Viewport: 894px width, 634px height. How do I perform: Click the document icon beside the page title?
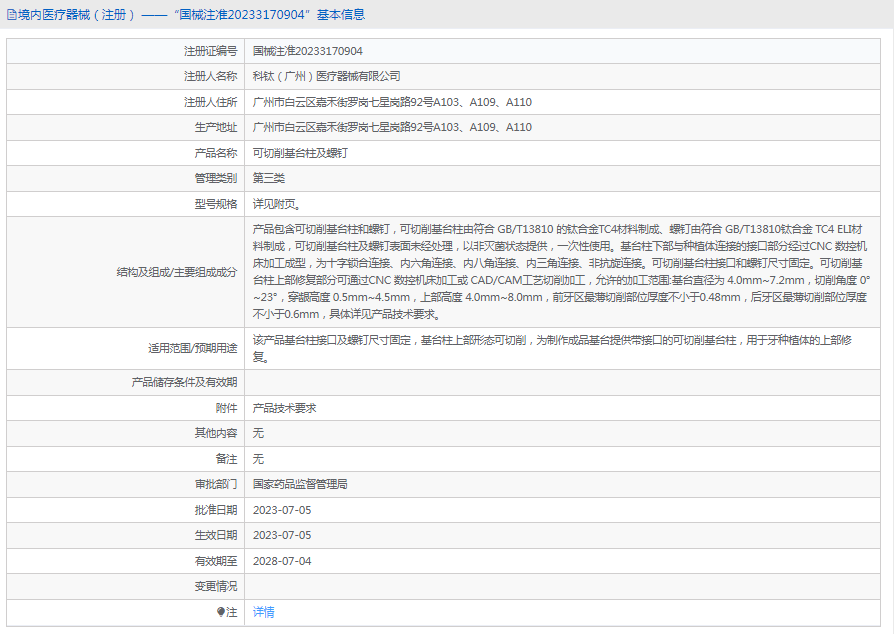click(x=11, y=15)
